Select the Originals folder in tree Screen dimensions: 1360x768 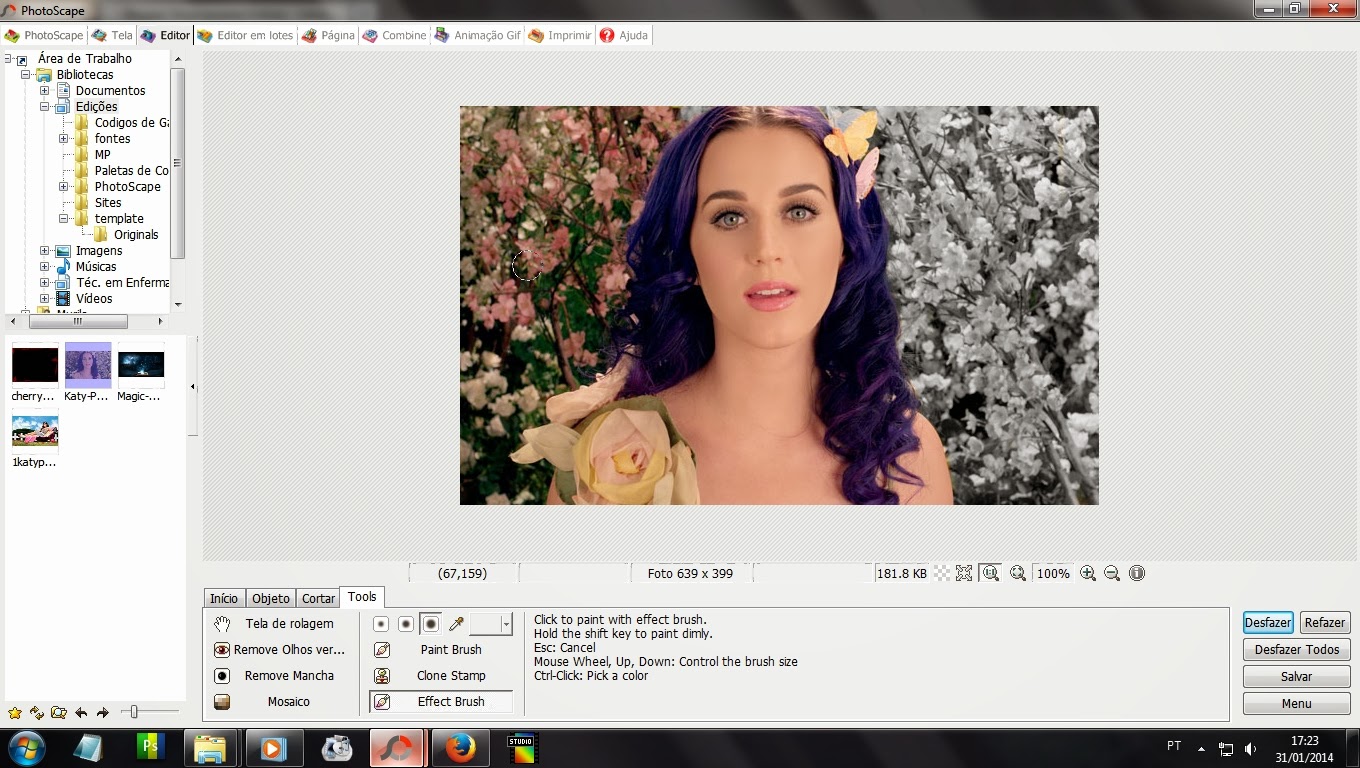click(136, 235)
